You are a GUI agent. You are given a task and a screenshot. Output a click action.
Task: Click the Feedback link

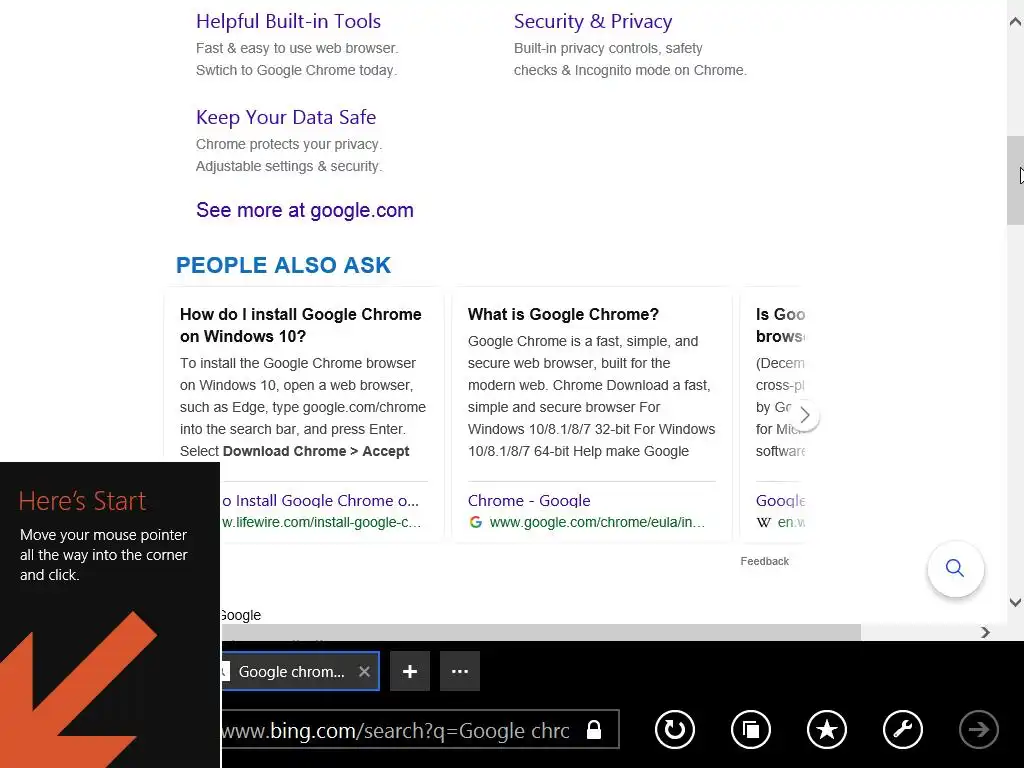[x=765, y=561]
